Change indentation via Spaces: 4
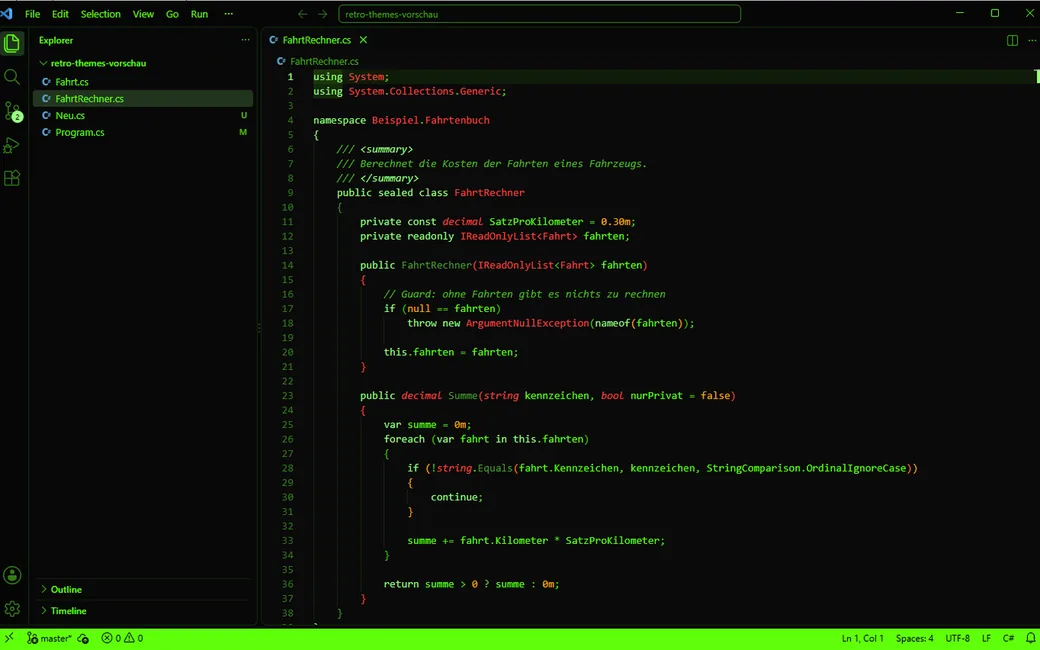Screen dimensions: 1040x650 point(915,638)
